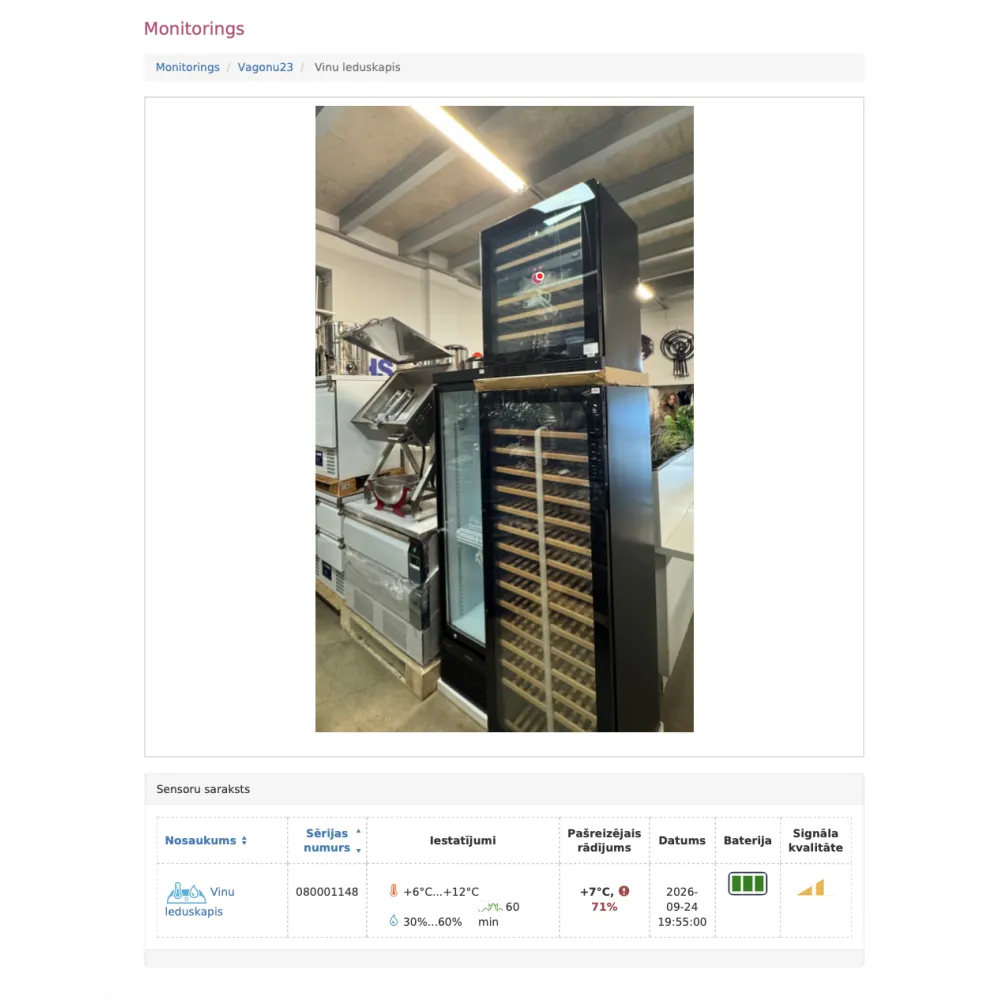Click the wine fridge photo
Image resolution: width=1000 pixels, height=1000 pixels.
pyautogui.click(x=504, y=419)
